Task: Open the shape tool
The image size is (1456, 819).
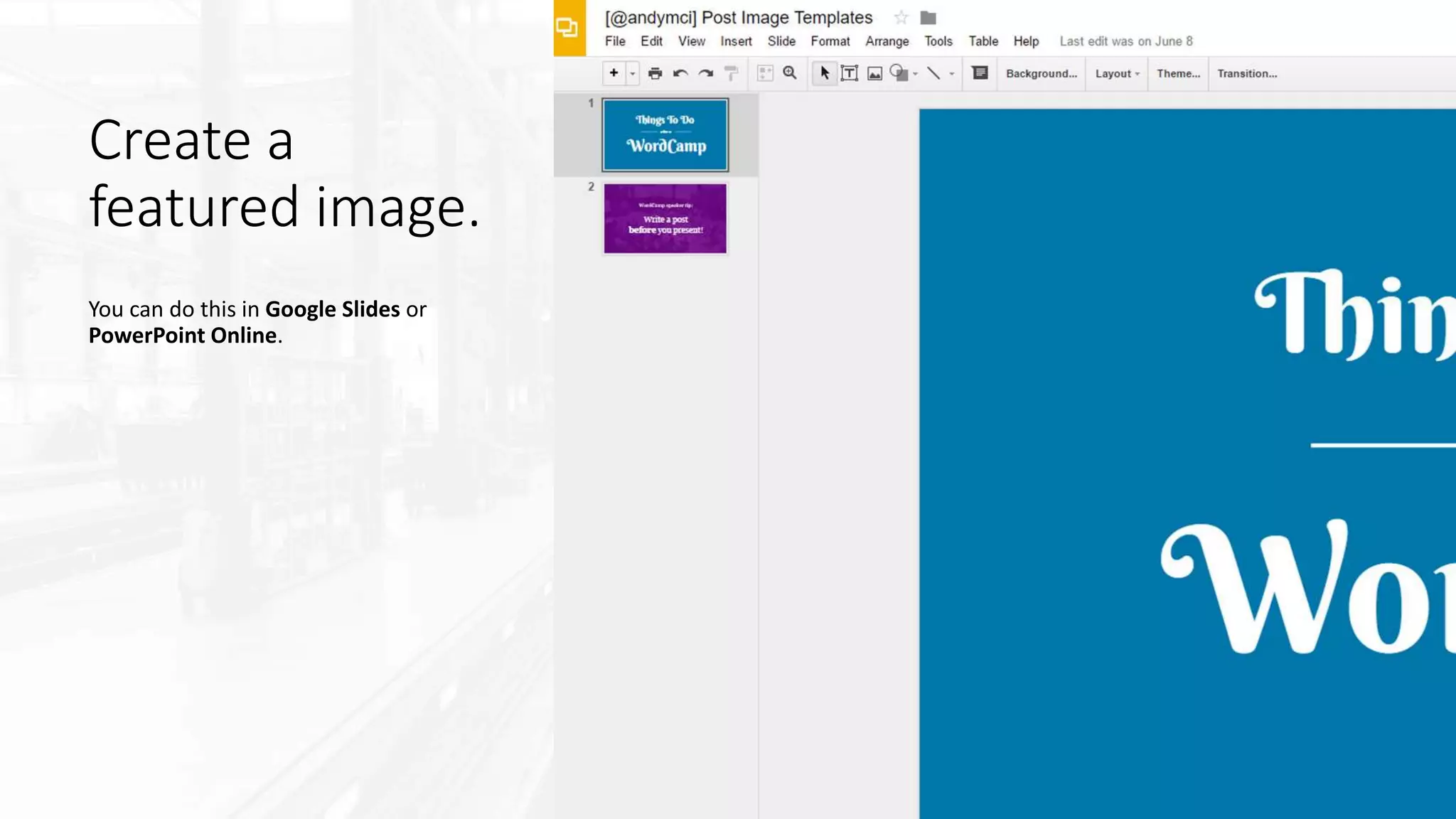Action: pos(899,73)
